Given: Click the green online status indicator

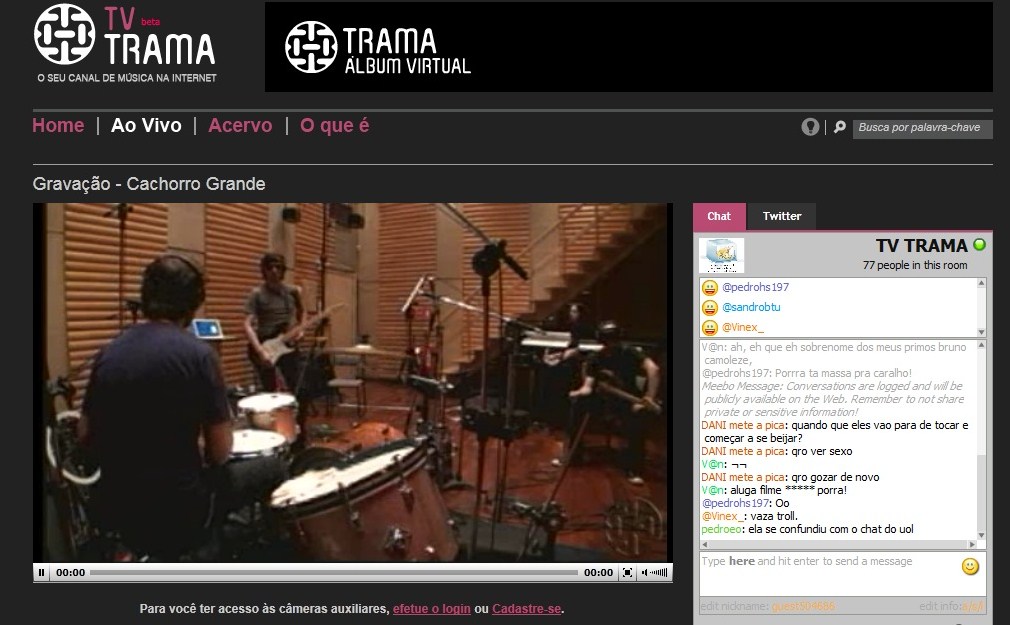Looking at the screenshot, I should (979, 245).
